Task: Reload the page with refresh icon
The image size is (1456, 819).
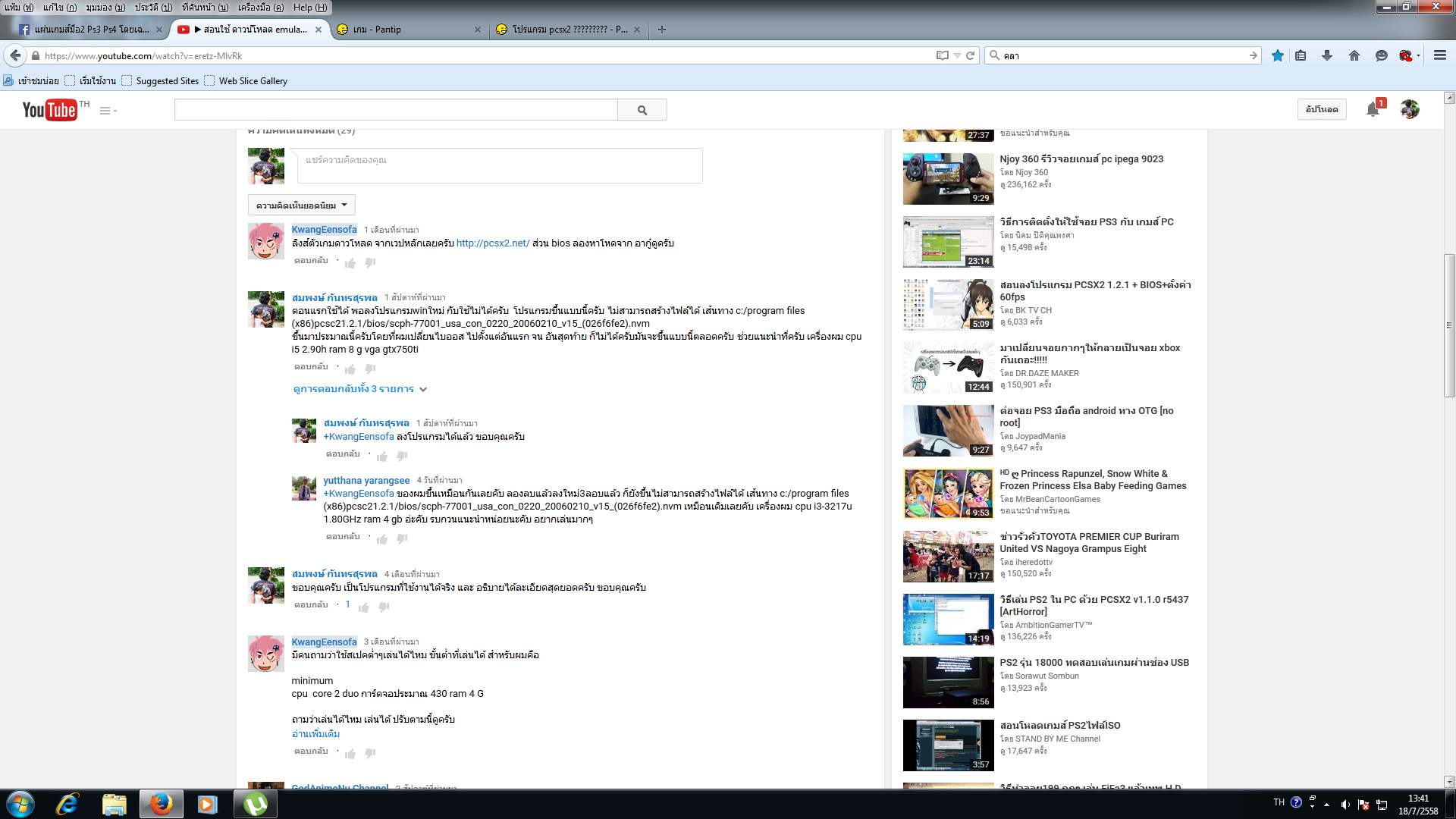Action: tap(970, 55)
